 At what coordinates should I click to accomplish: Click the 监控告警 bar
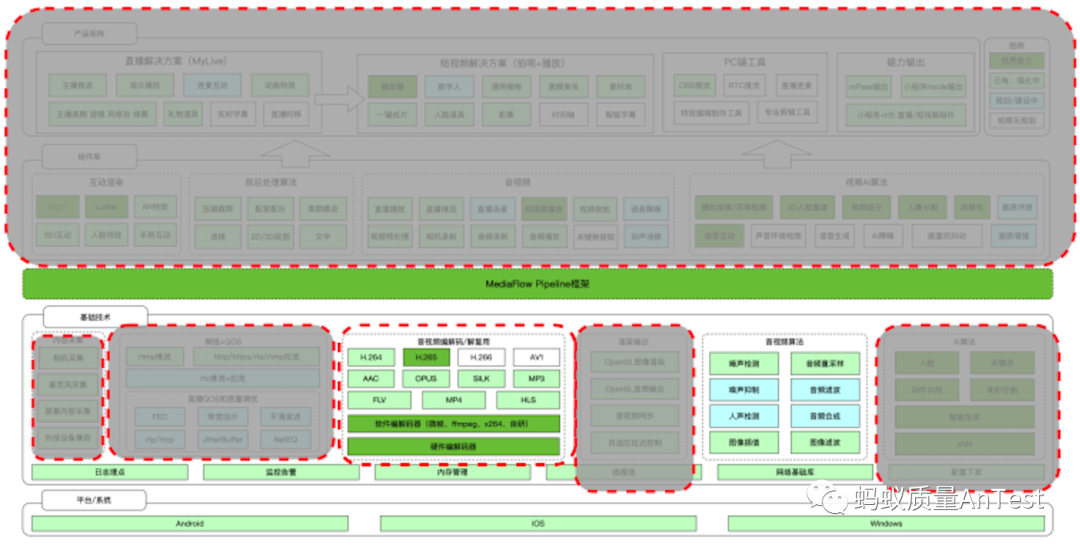[x=281, y=472]
